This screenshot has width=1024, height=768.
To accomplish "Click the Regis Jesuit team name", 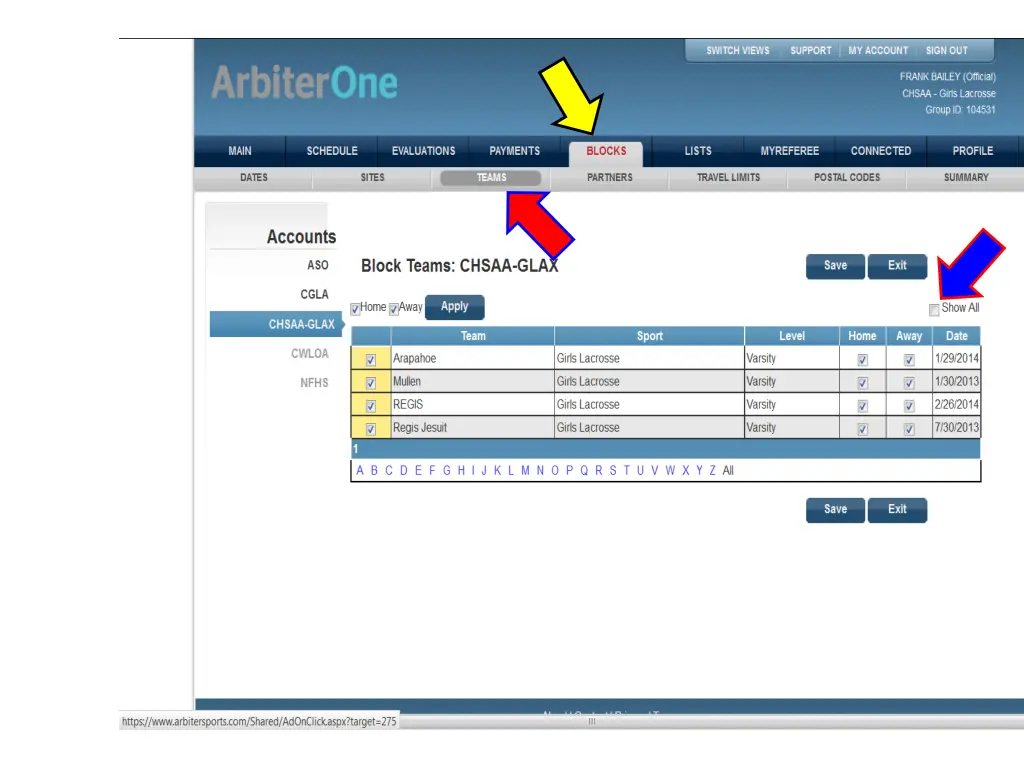I will [x=420, y=428].
